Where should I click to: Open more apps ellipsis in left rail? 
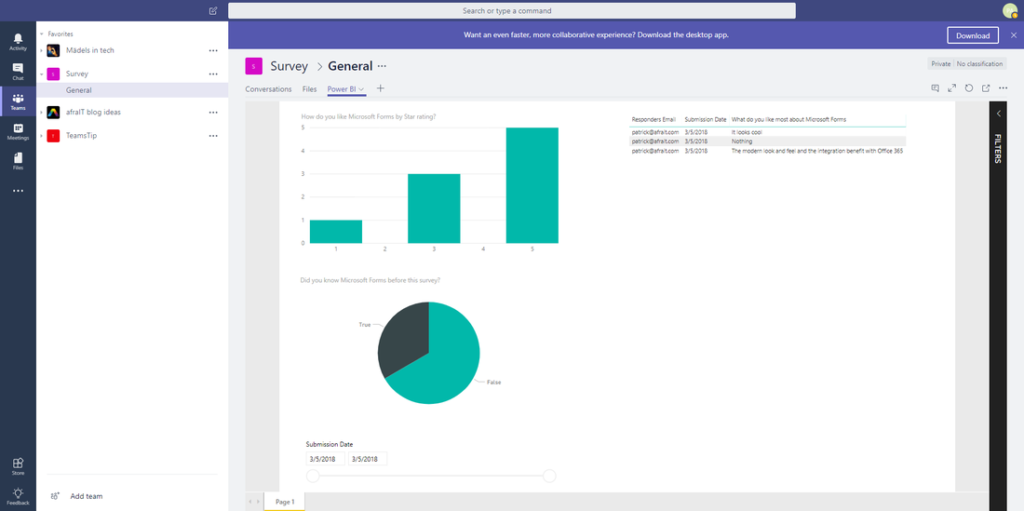[x=18, y=191]
